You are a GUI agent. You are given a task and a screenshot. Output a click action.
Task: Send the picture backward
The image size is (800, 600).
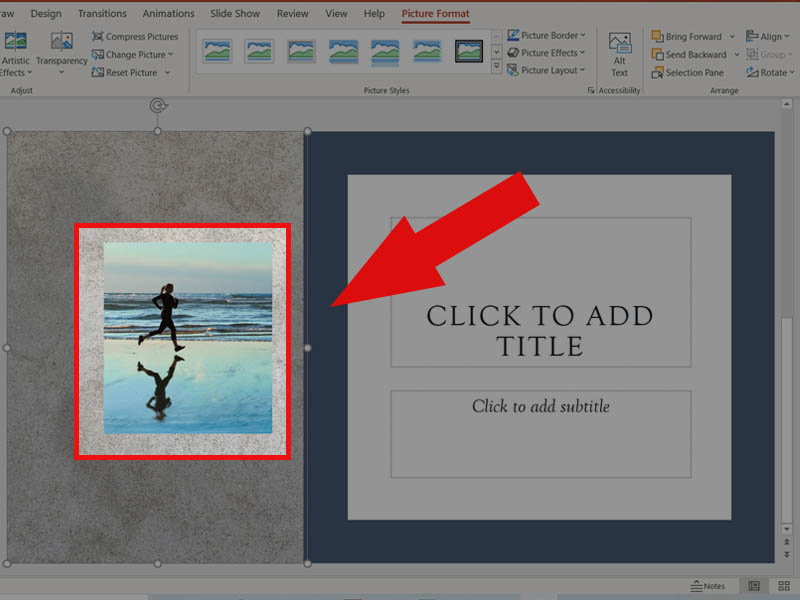(692, 54)
